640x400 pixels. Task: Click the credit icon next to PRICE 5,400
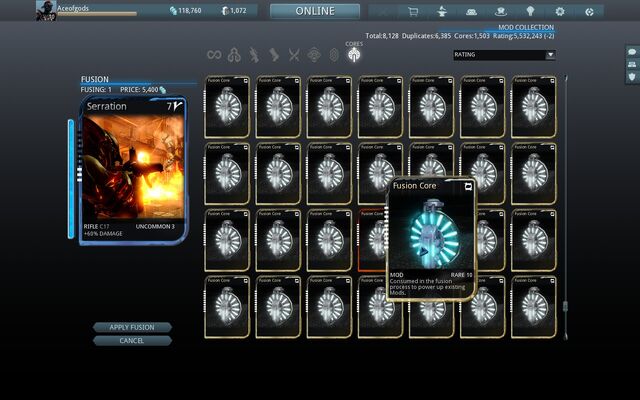click(x=163, y=90)
